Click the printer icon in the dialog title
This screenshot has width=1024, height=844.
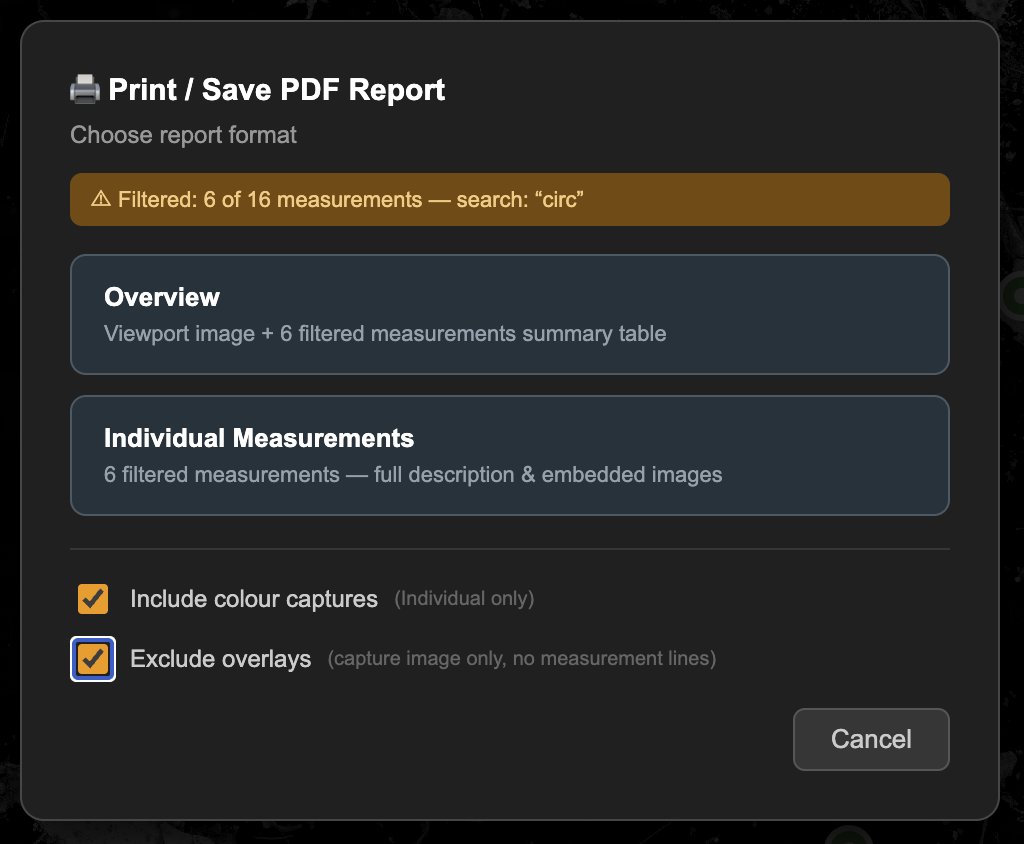point(85,89)
